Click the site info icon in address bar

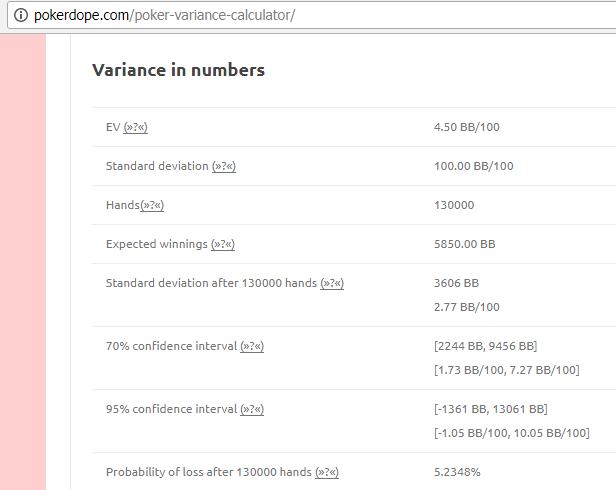(x=20, y=16)
